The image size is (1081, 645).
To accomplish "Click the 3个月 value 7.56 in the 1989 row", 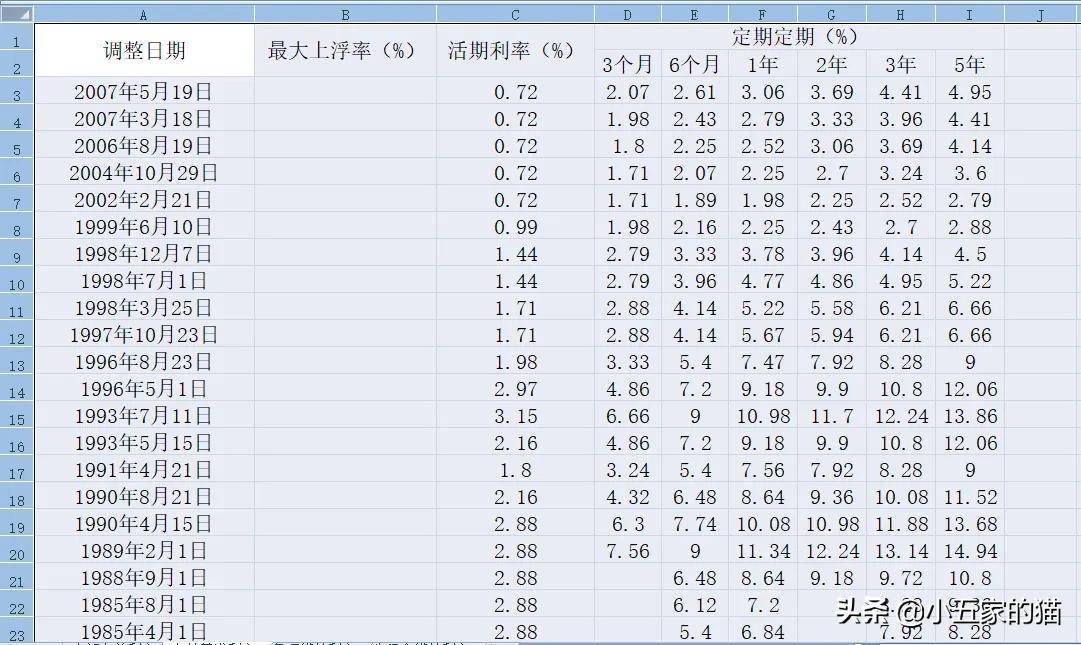I will [627, 550].
